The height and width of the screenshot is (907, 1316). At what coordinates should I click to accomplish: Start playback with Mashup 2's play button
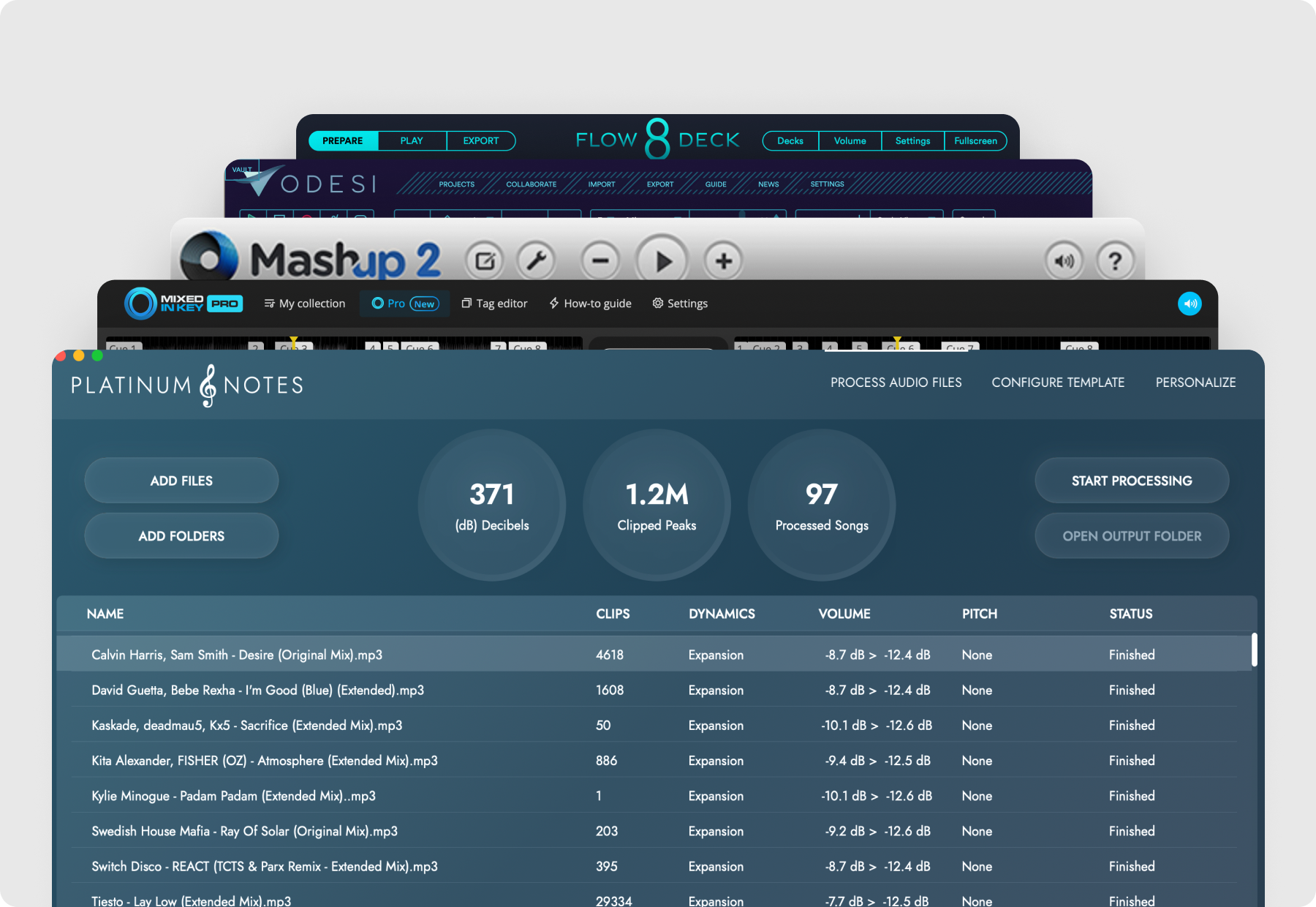(662, 260)
